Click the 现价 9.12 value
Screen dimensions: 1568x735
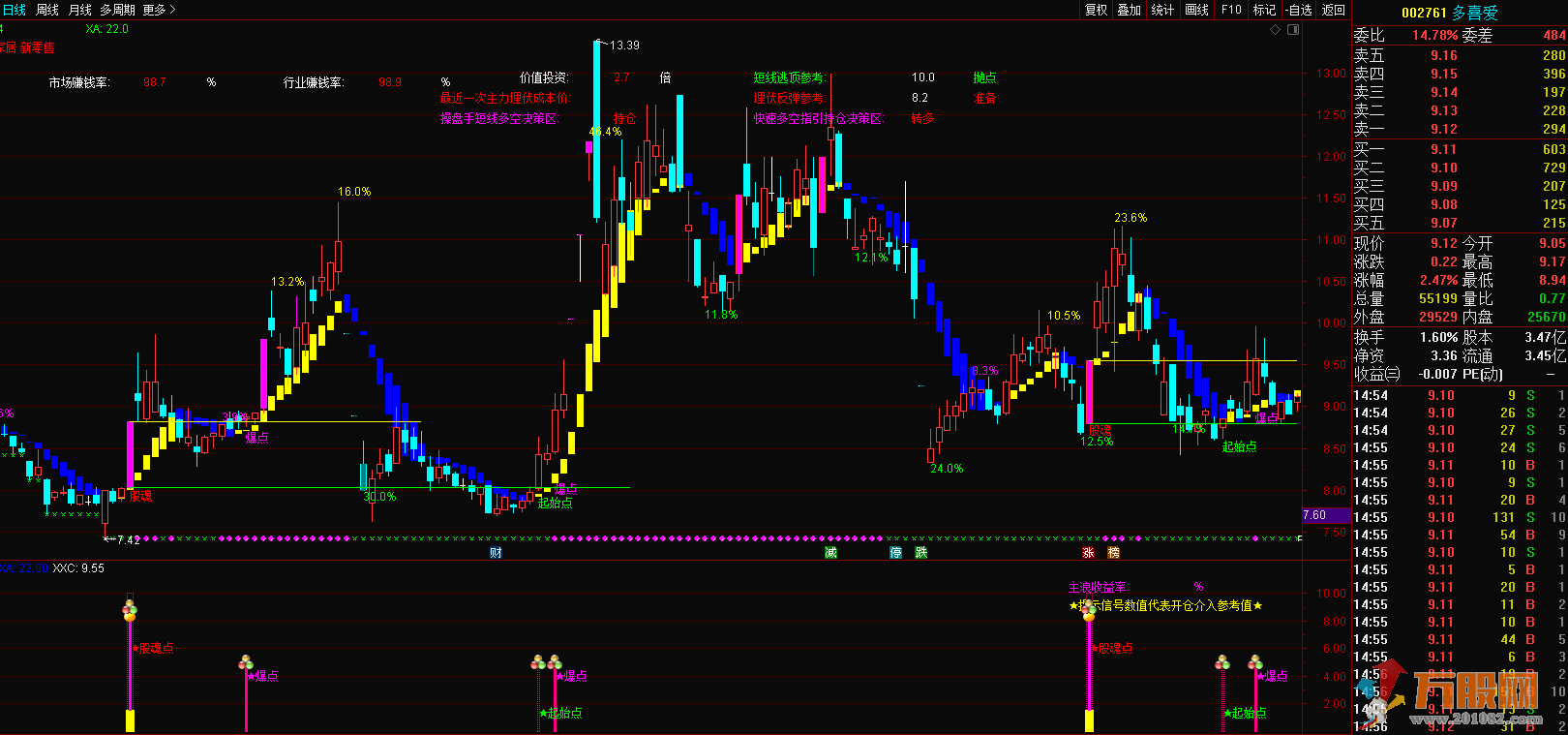pos(1444,244)
